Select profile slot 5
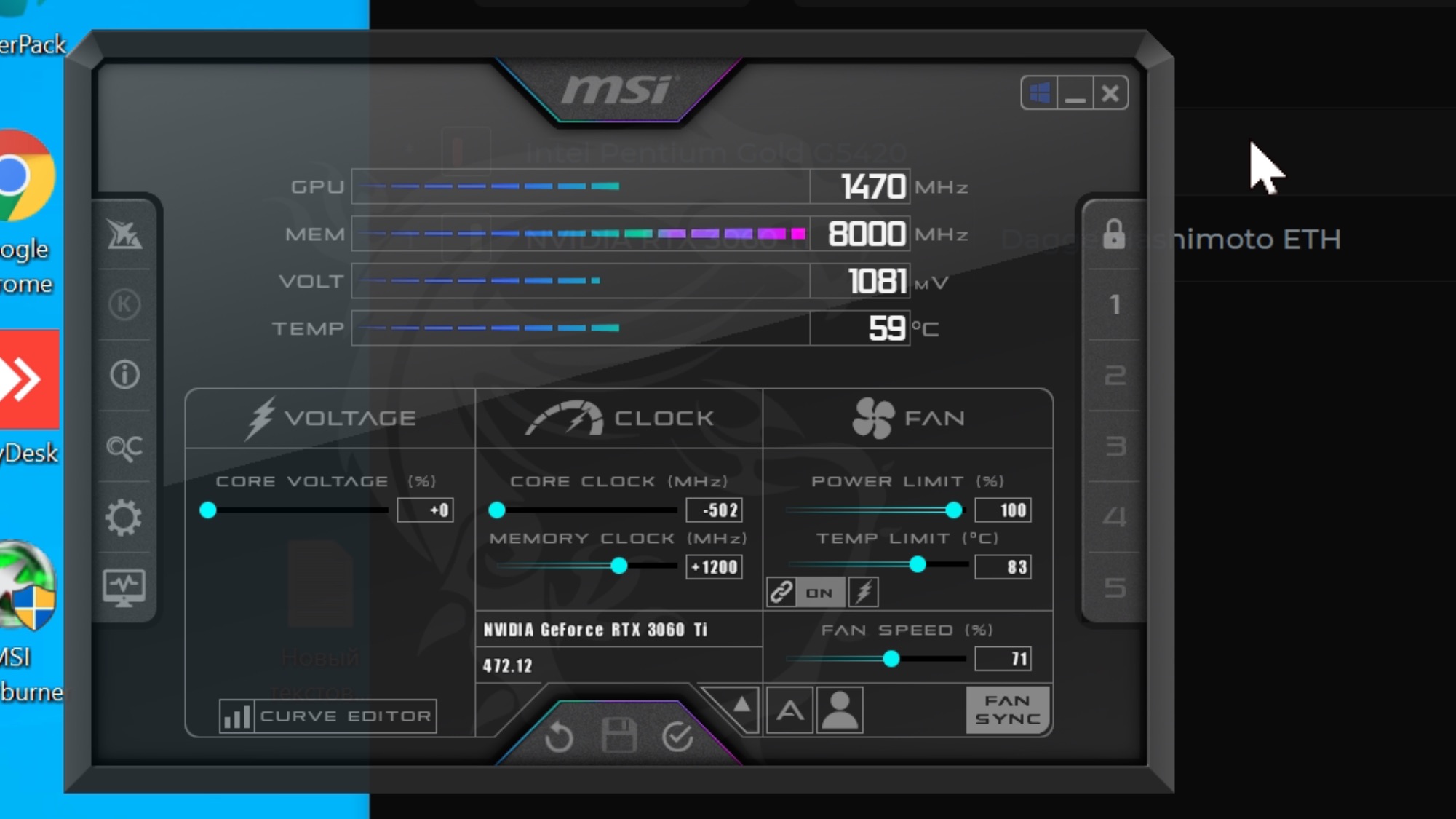 (x=1114, y=587)
